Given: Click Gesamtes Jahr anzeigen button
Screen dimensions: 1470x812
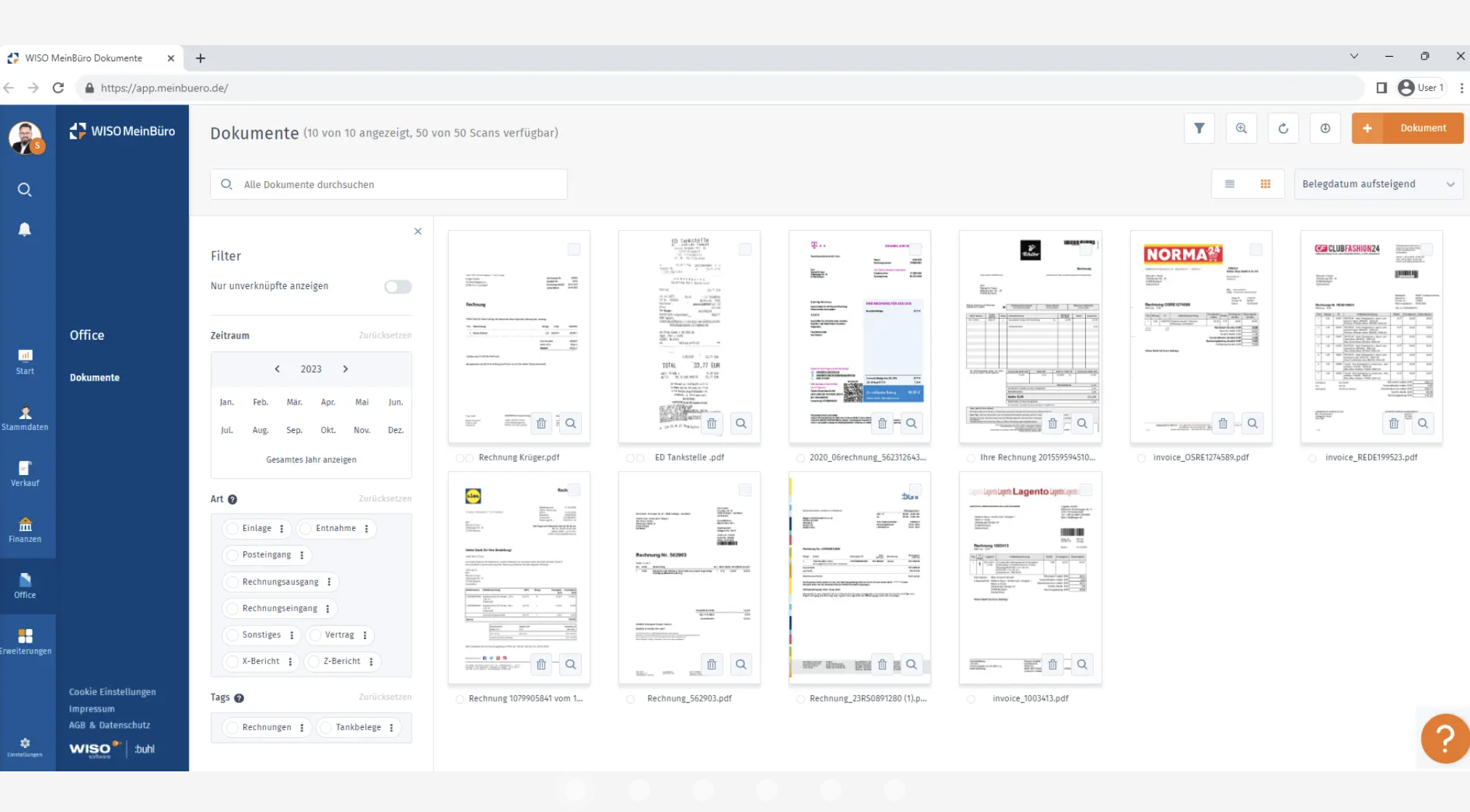Looking at the screenshot, I should pos(311,459).
